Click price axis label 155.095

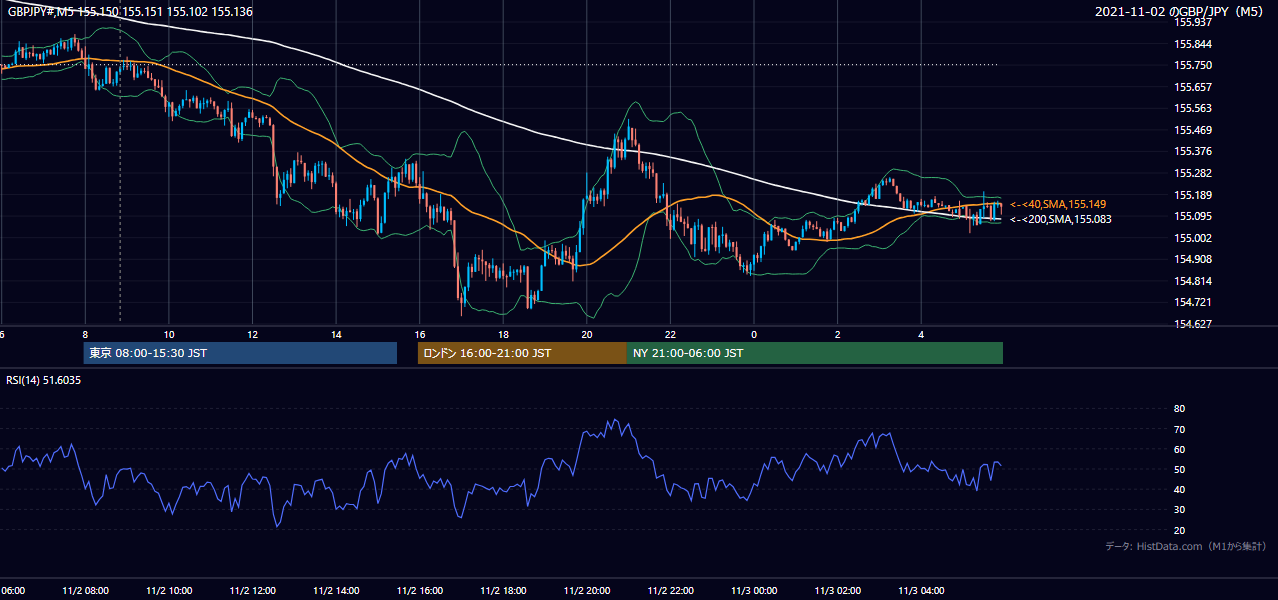pyautogui.click(x=1193, y=216)
